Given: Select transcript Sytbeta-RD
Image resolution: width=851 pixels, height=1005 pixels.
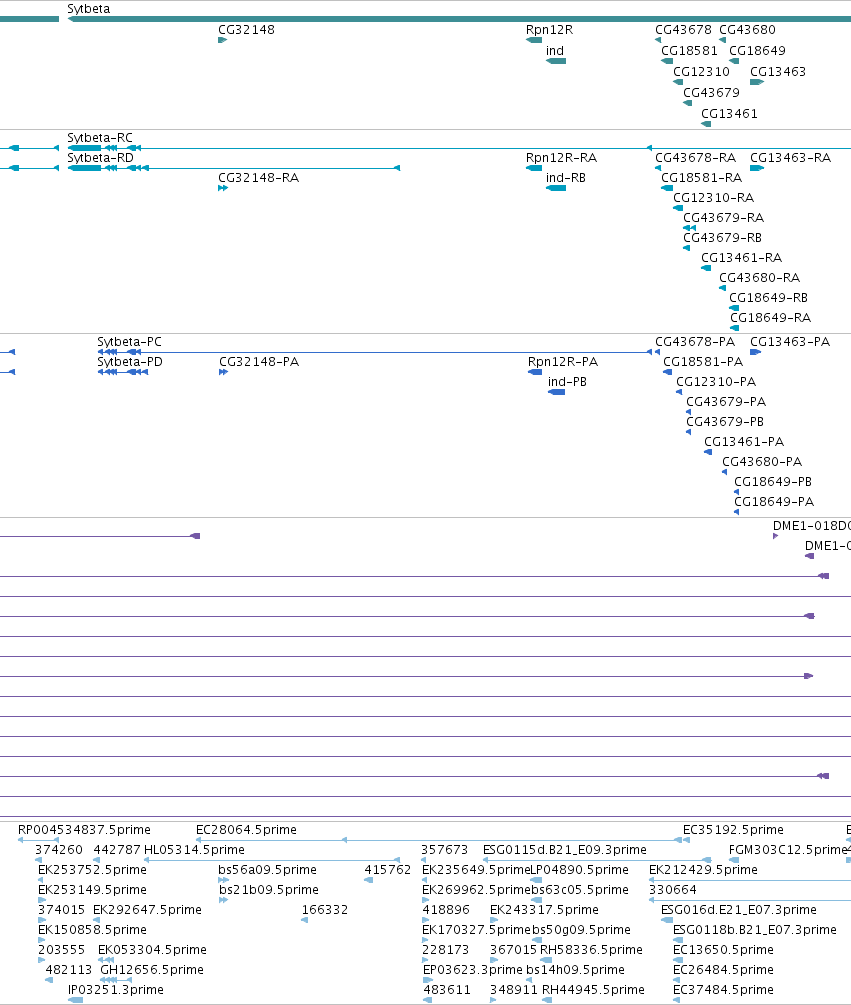Looking at the screenshot, I should 101,158.
